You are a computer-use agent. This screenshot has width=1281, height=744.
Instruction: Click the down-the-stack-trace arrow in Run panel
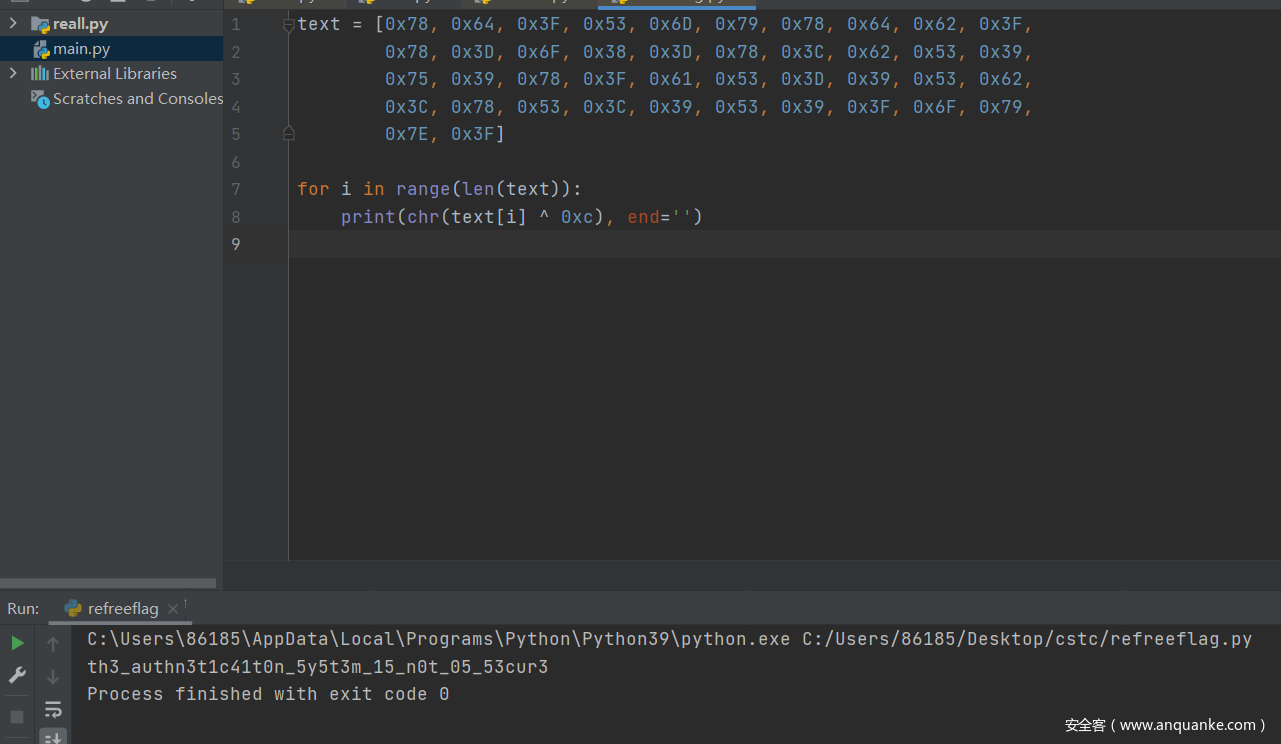coord(53,677)
